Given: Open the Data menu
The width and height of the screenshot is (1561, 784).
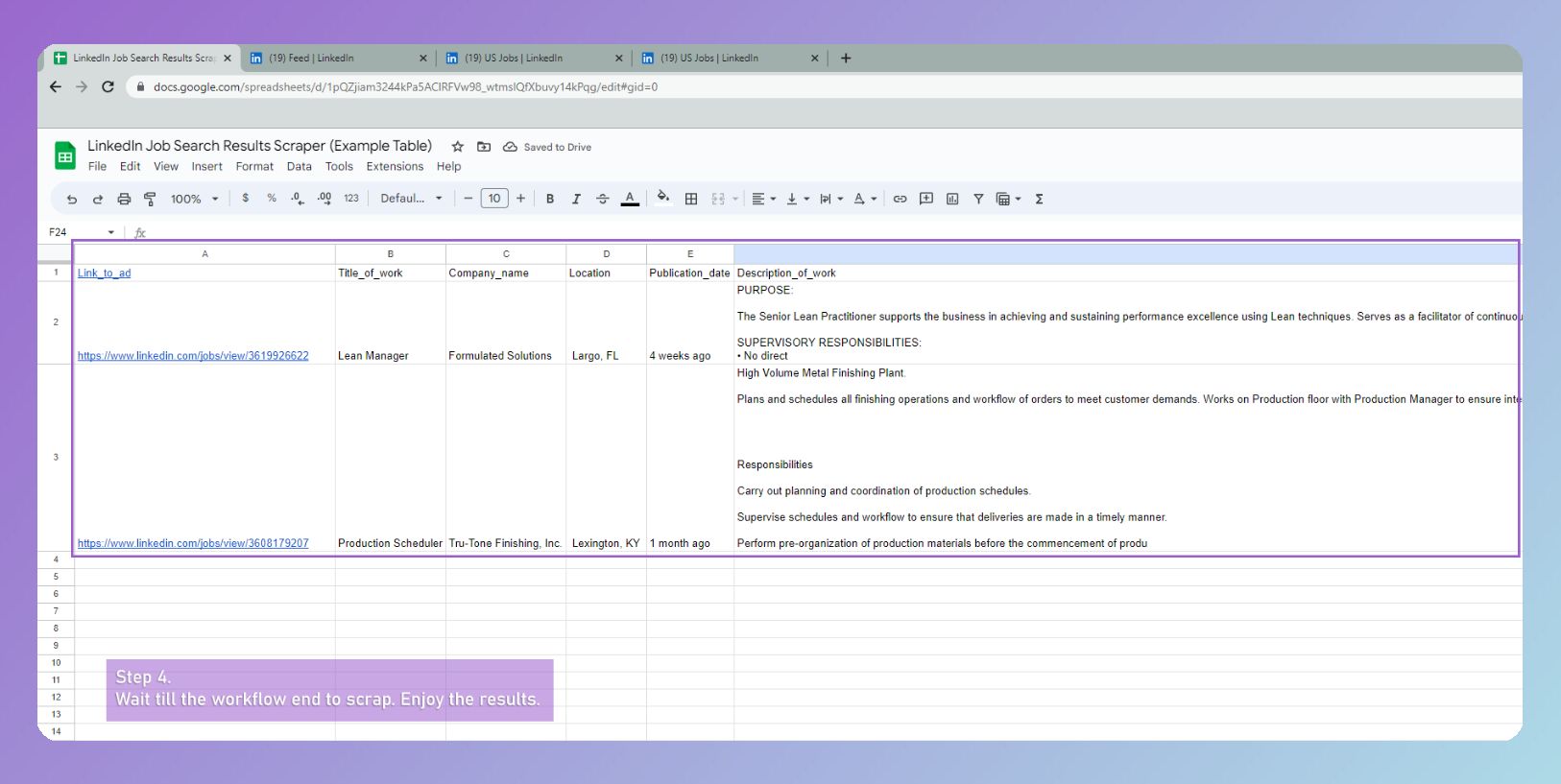Looking at the screenshot, I should [x=300, y=166].
